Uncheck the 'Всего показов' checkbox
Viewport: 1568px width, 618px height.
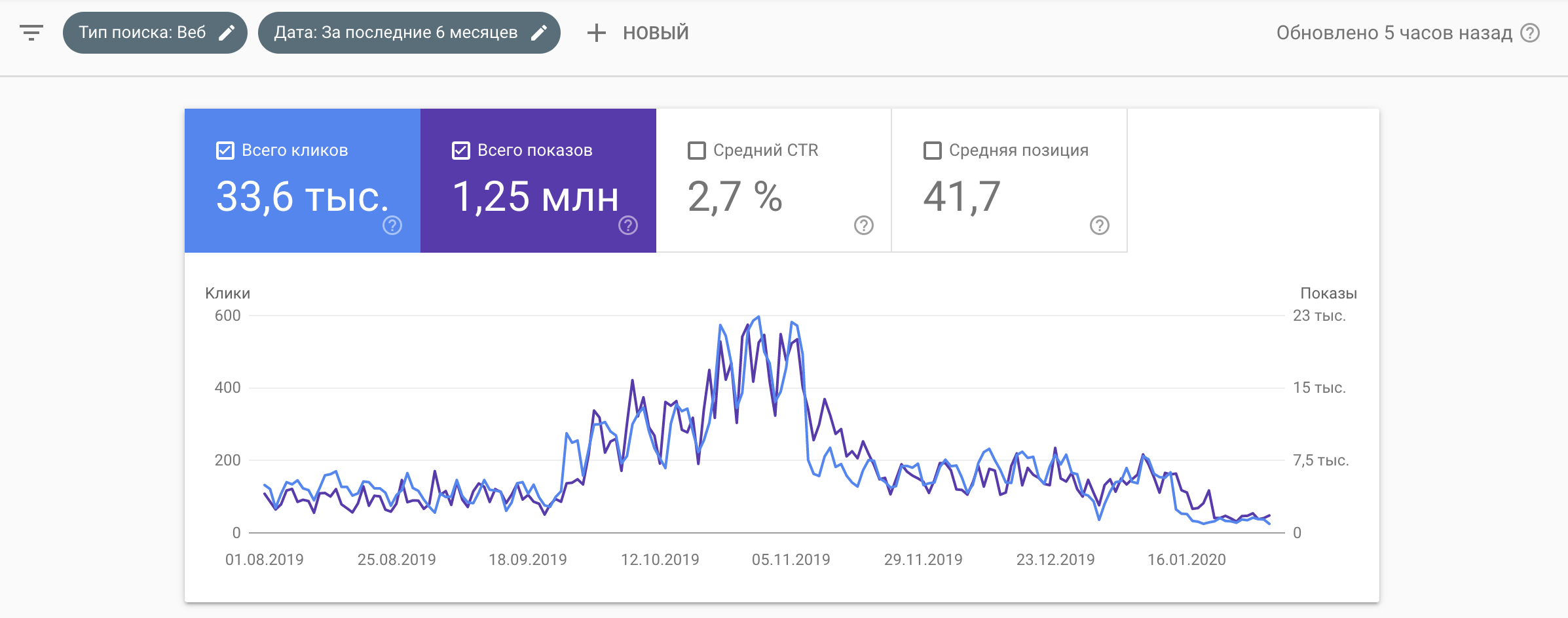460,151
